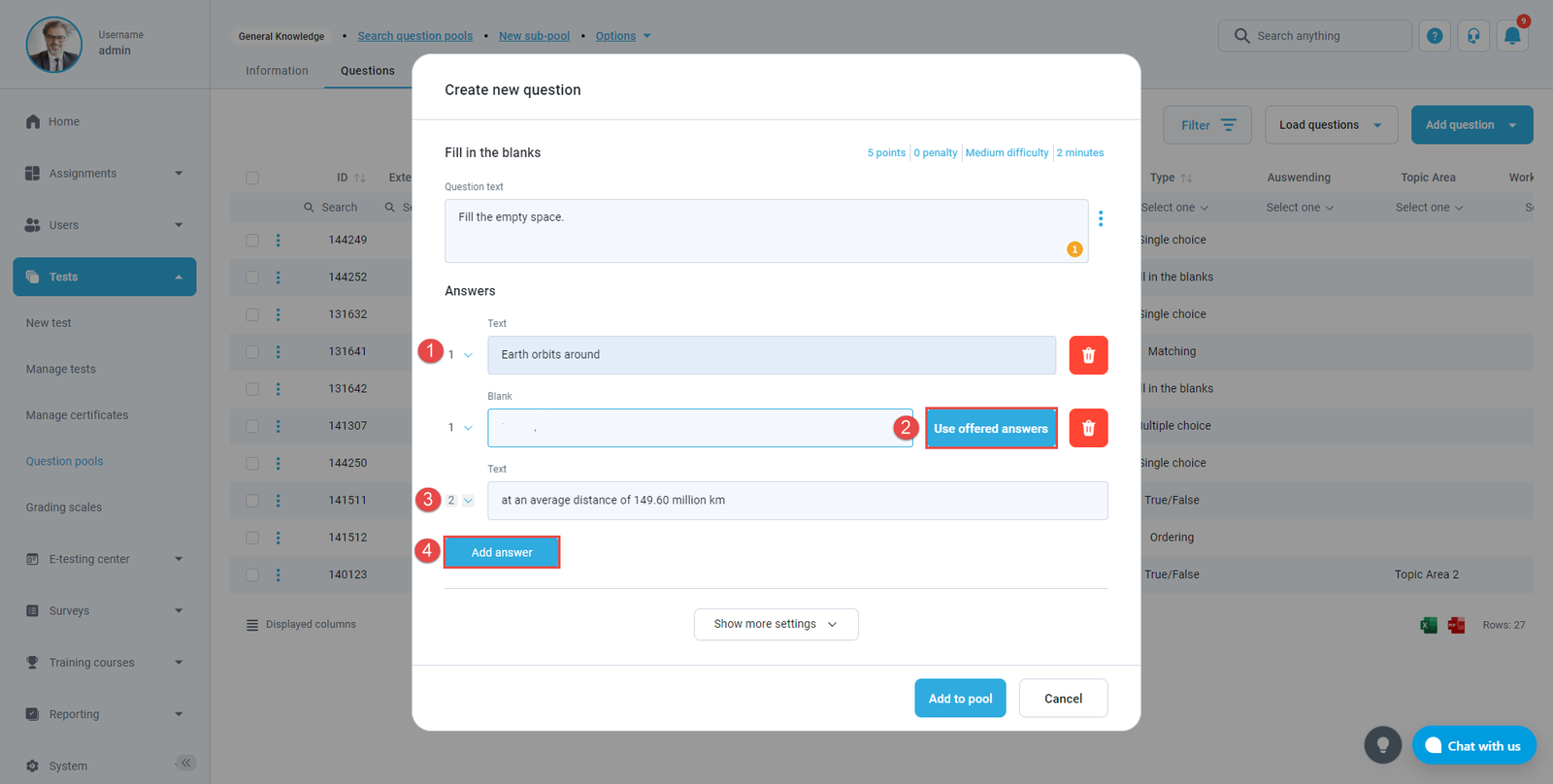Open the notifications bell
The height and width of the screenshot is (784, 1553).
coord(1512,36)
